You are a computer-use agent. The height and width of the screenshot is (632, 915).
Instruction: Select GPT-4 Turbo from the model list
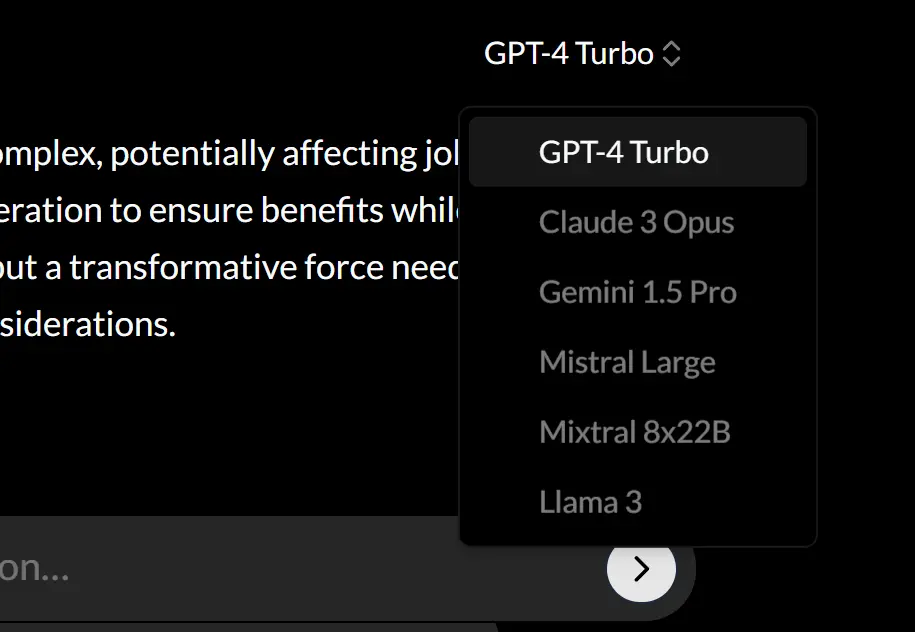[623, 152]
